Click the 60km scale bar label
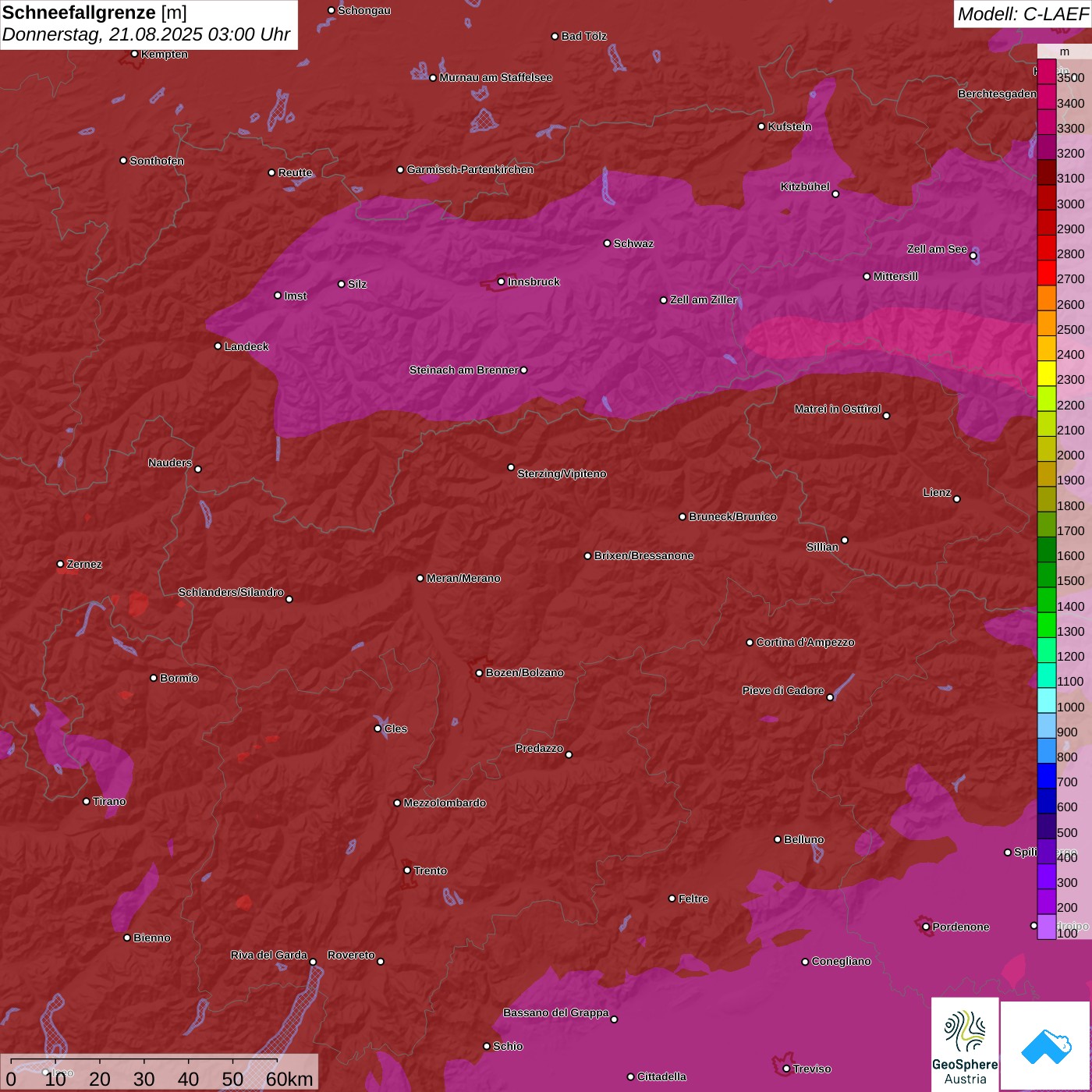Image resolution: width=1092 pixels, height=1092 pixels. click(x=289, y=1079)
